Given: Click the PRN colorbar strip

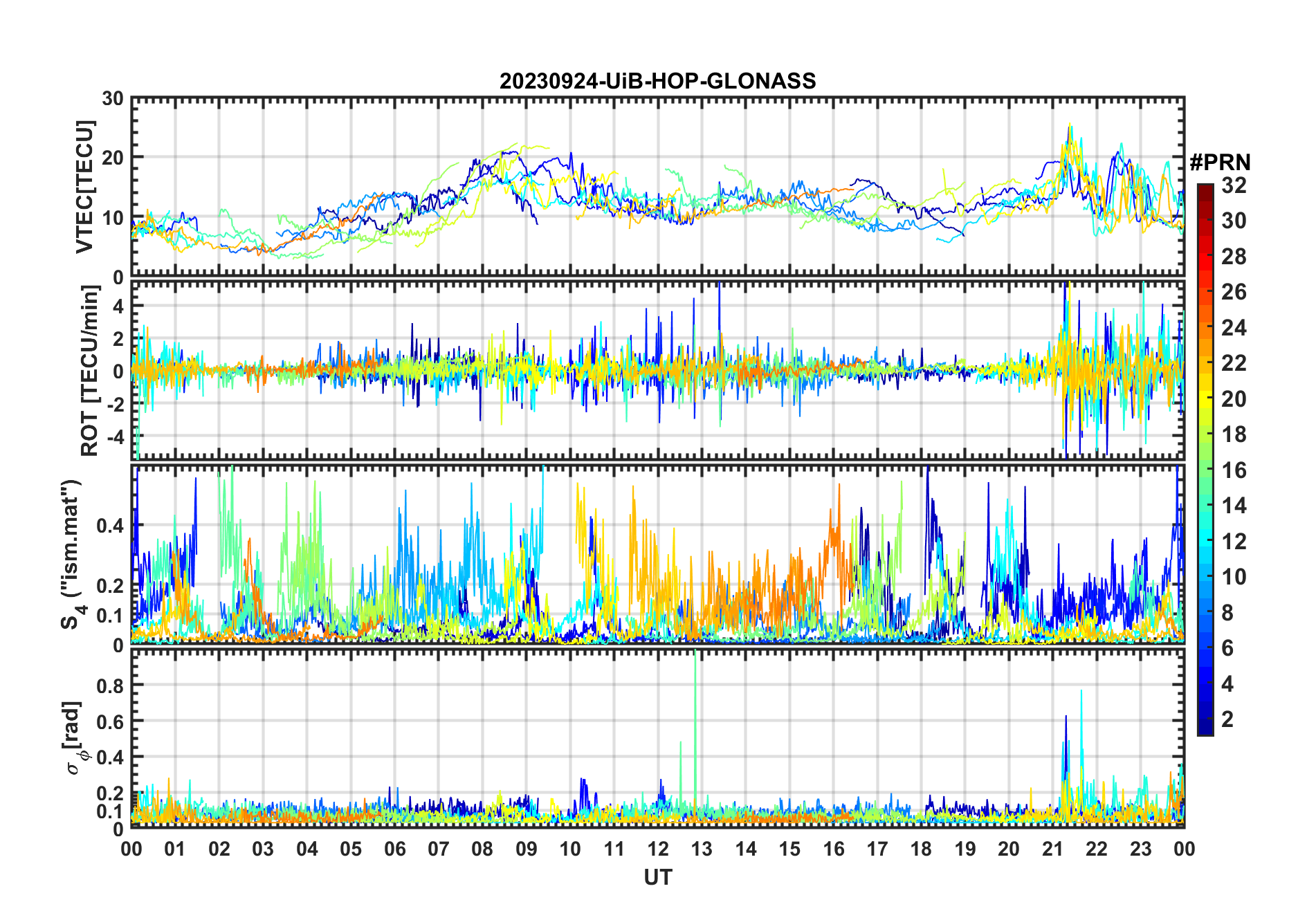Looking at the screenshot, I should pos(1205,459).
